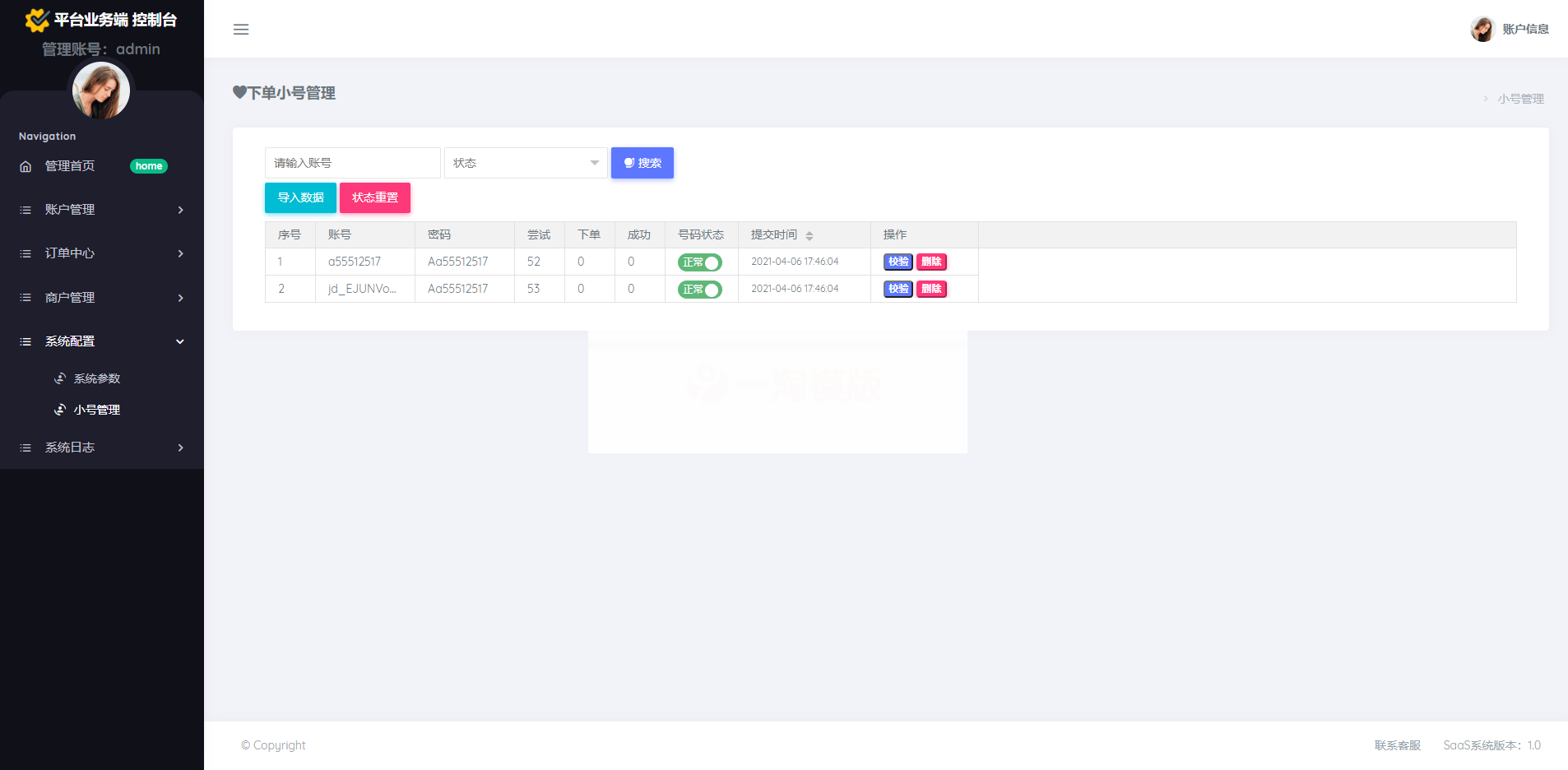Click the 导入数据 import button

click(300, 197)
